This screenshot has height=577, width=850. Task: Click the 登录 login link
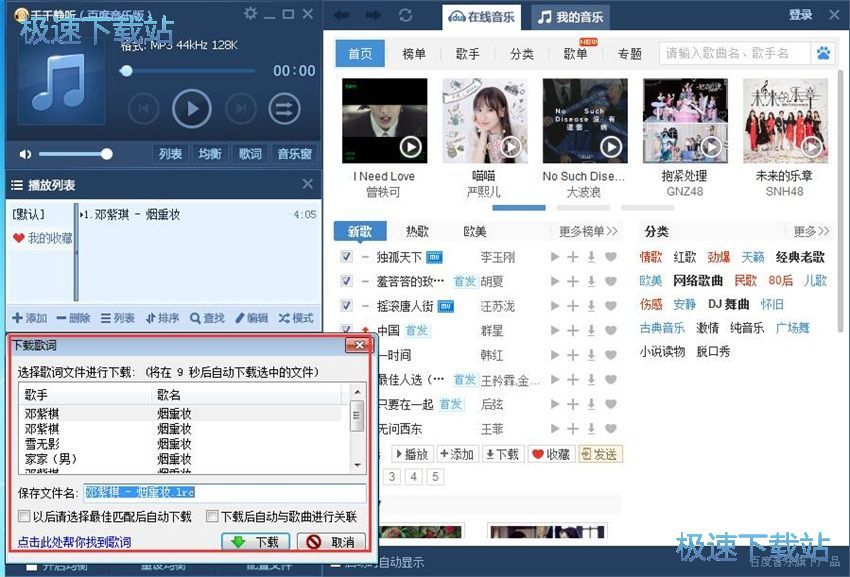[x=801, y=15]
